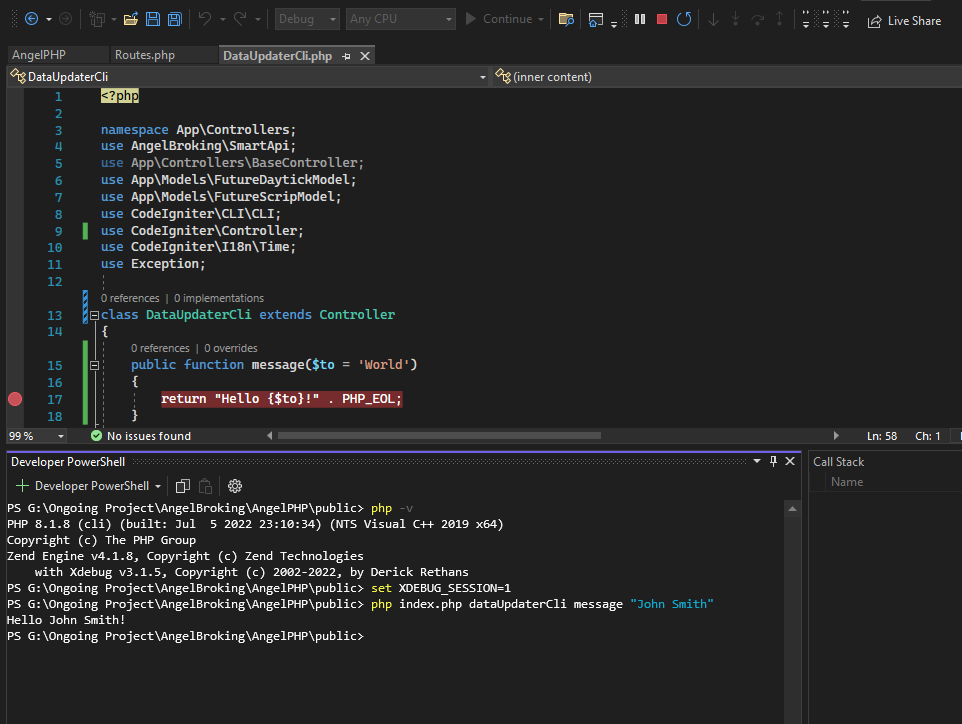
Task: Open the Any CPU platform dropdown
Action: pos(400,19)
